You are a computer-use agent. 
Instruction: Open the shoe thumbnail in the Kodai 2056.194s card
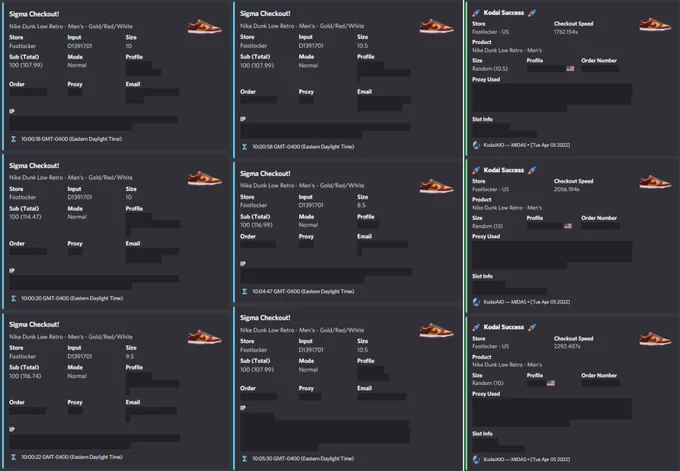tap(655, 181)
